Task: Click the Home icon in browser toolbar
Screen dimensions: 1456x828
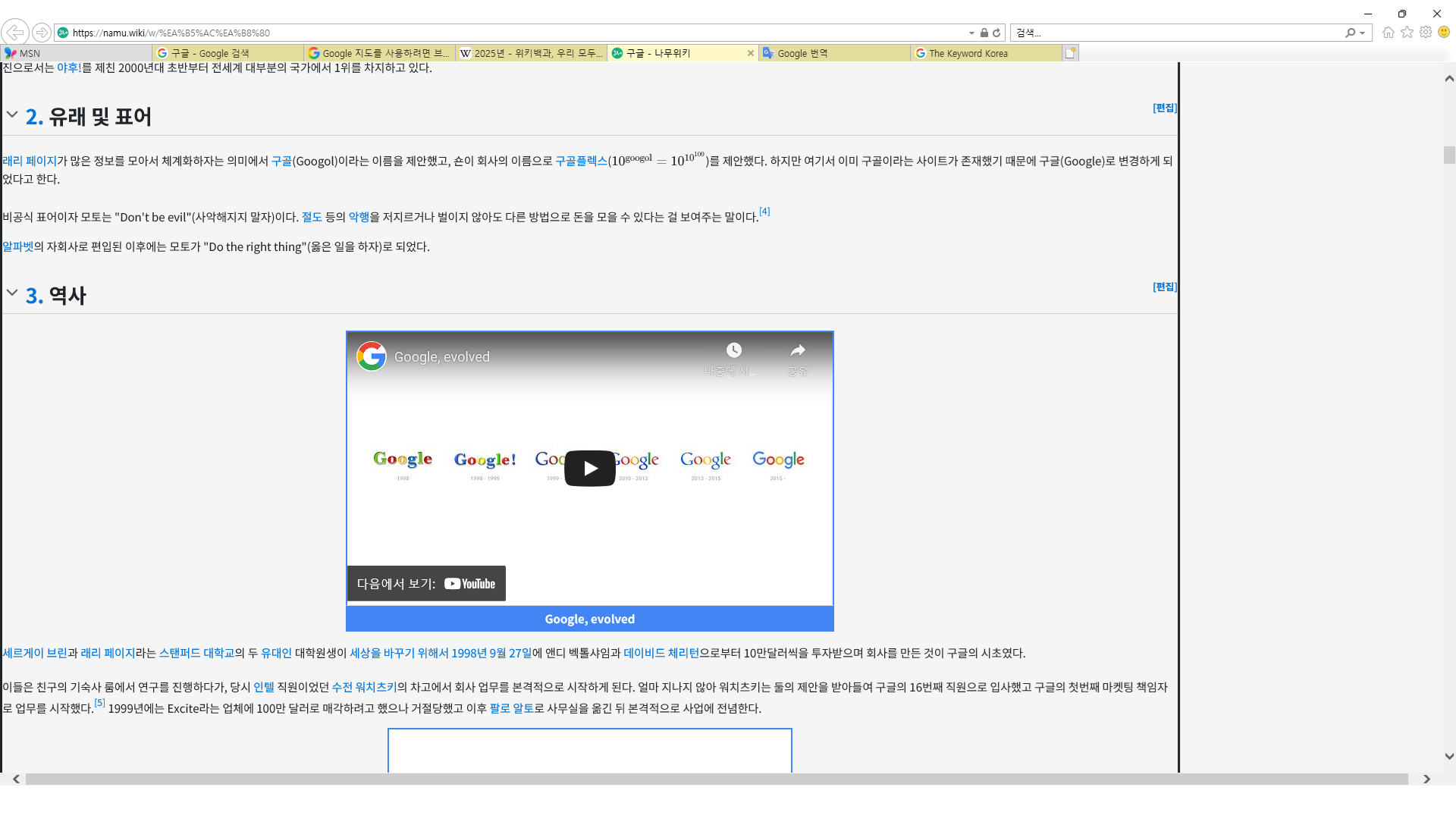Action: coord(1388,33)
